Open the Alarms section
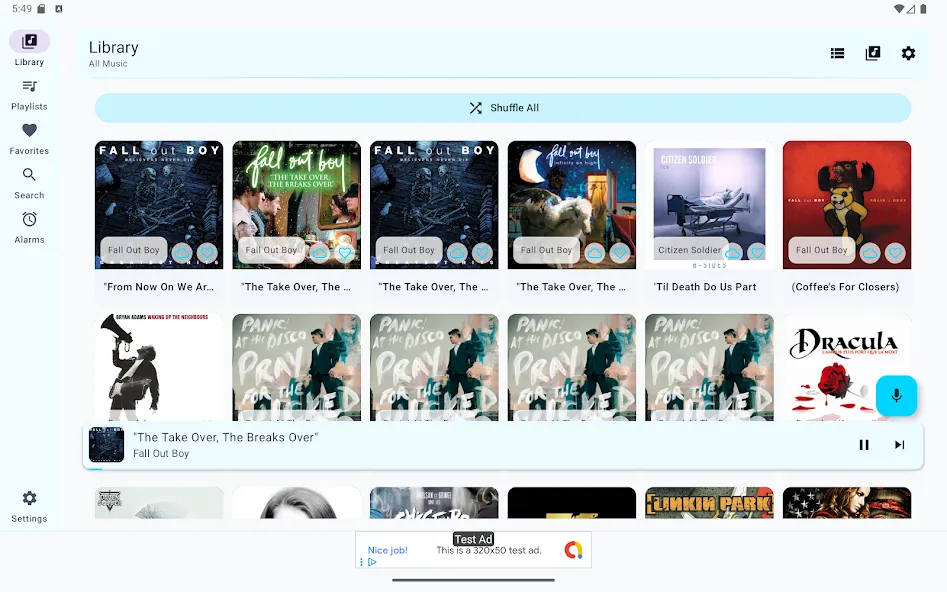This screenshot has width=947, height=592. (29, 228)
